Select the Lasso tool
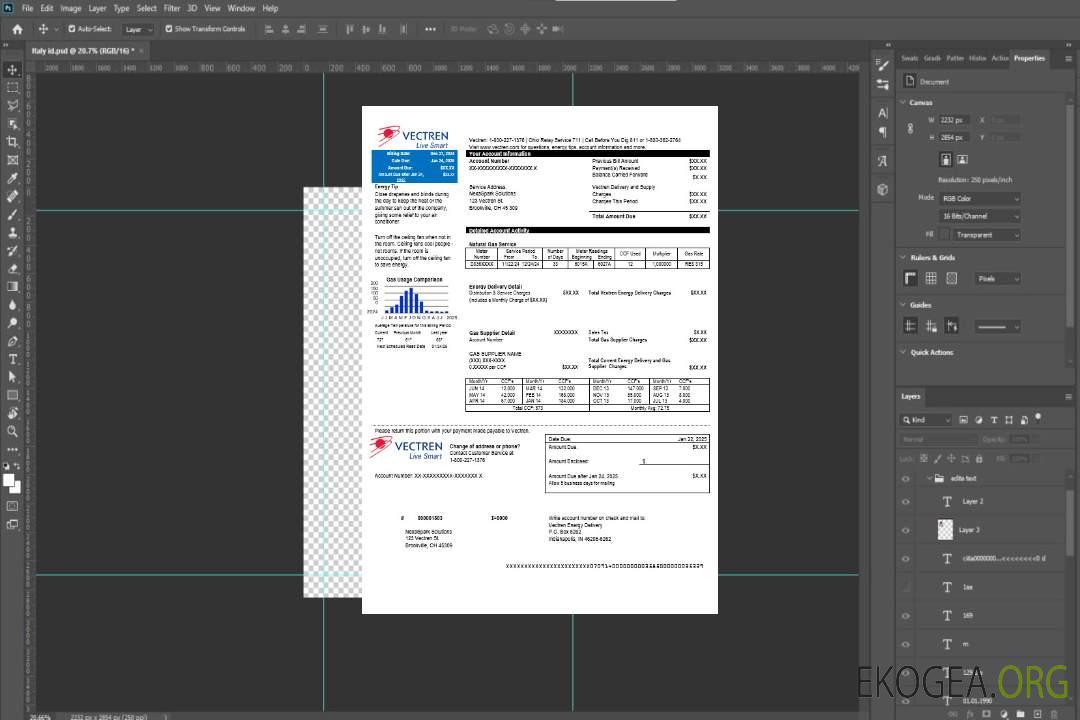The image size is (1080, 720). 12,106
